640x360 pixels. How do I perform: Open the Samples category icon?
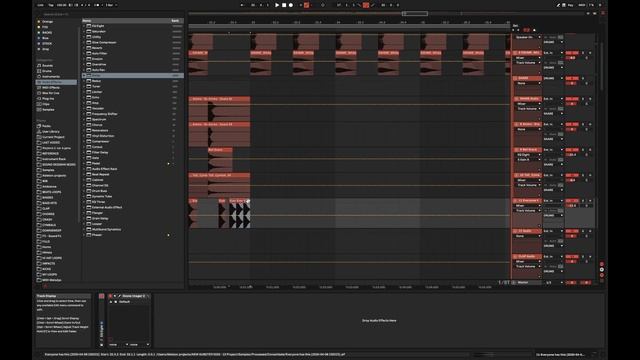pyautogui.click(x=39, y=109)
